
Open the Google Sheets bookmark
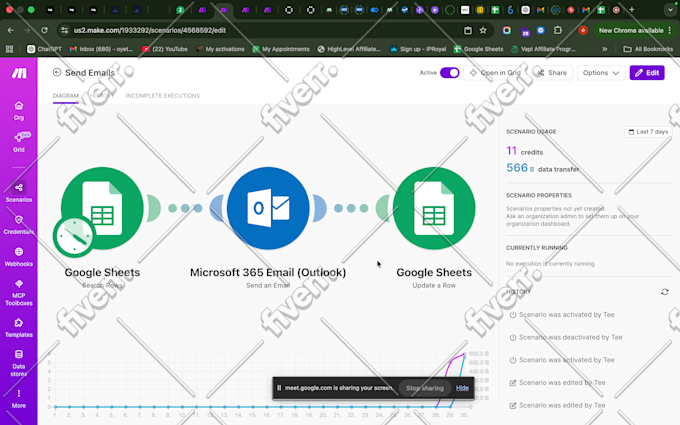pos(478,49)
